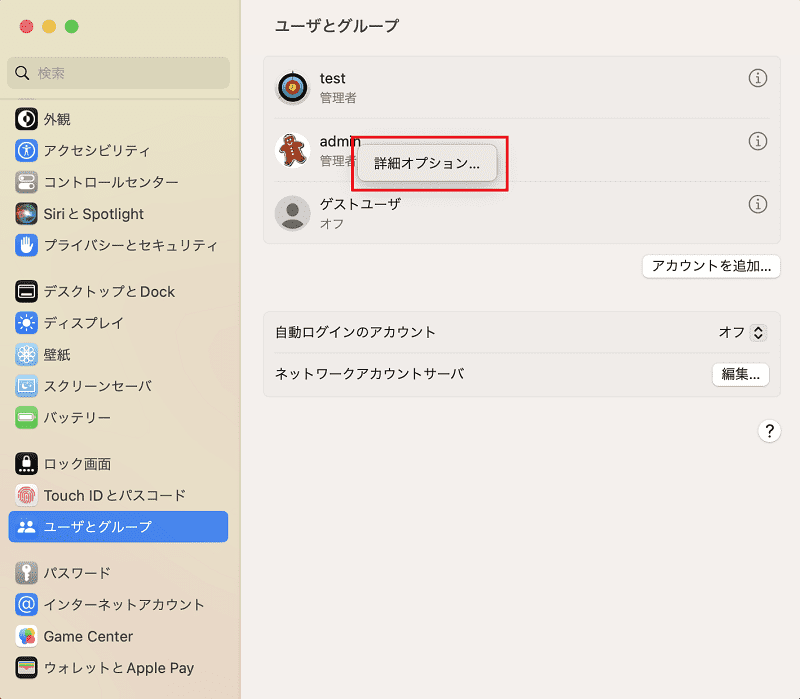Open コントロールセンター icon in sidebar
The width and height of the screenshot is (800, 699).
pos(26,182)
